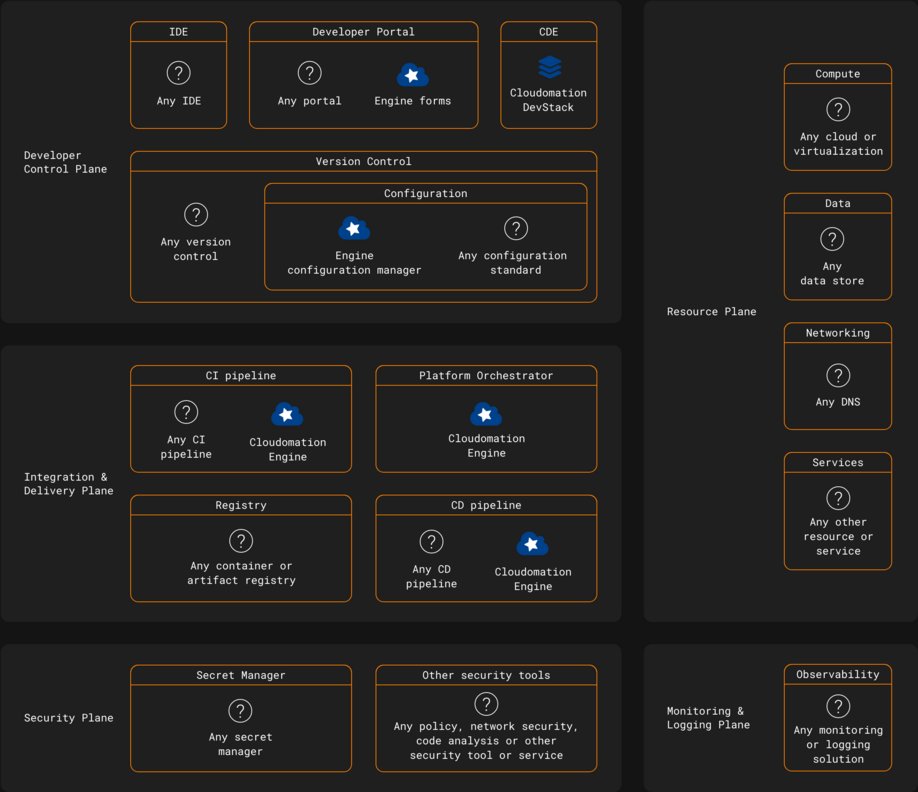Click Cloudomation Engine text in Platform Orchestrator
Viewport: 918px width, 792px height.
tap(486, 445)
